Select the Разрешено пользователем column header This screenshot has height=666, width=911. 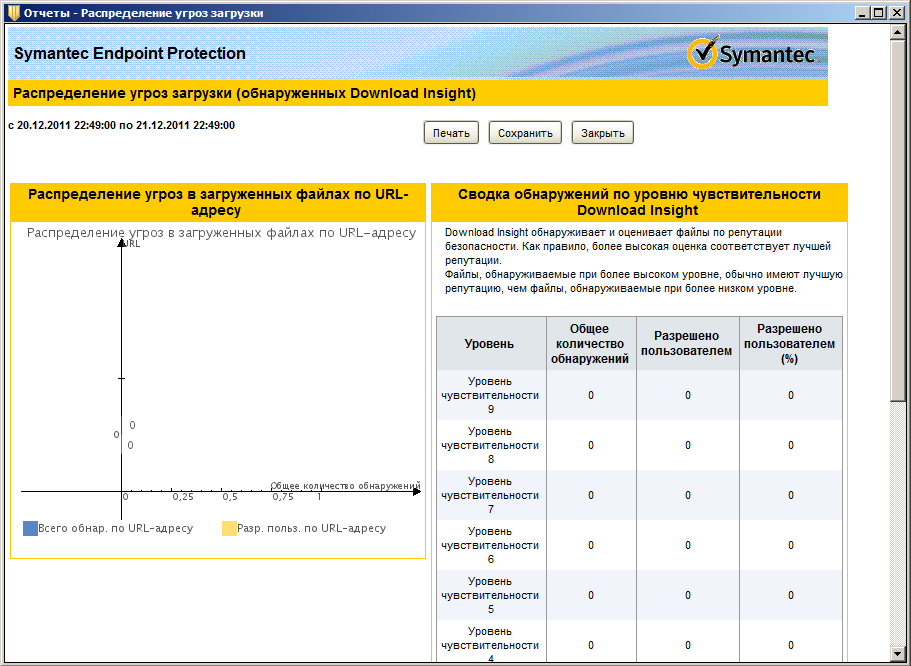[687, 343]
